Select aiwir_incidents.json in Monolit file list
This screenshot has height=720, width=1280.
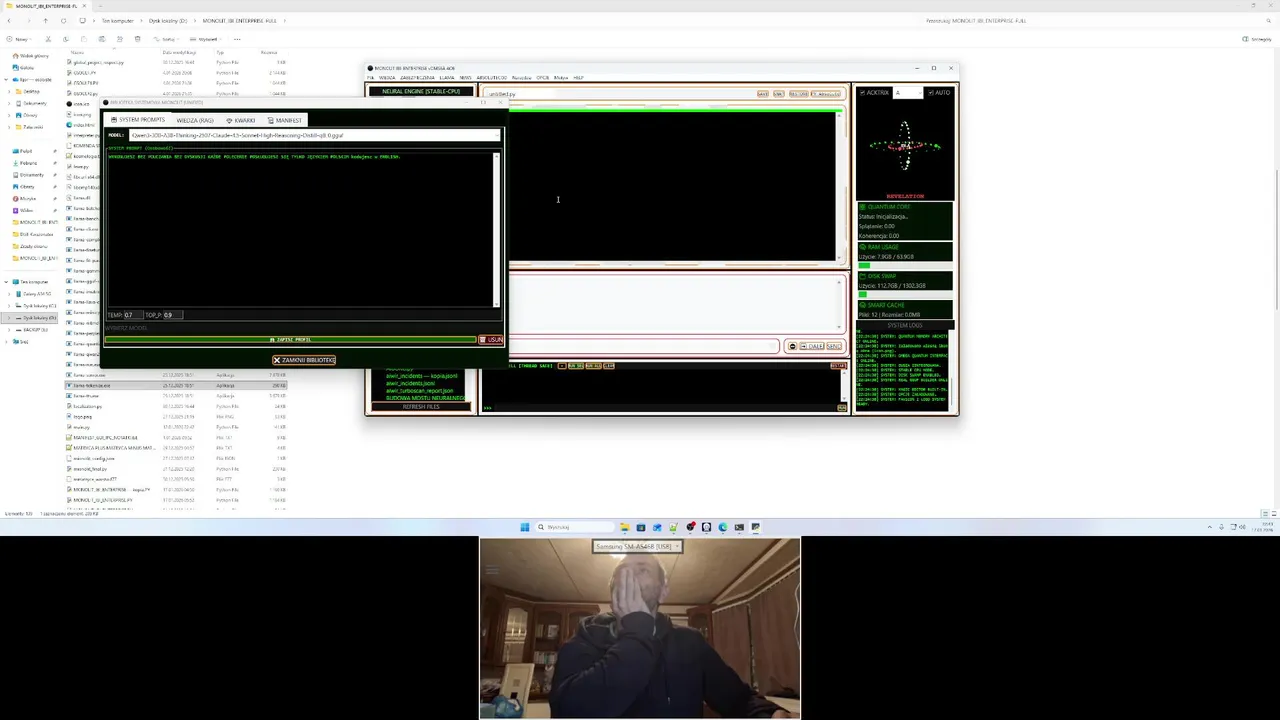[410, 383]
